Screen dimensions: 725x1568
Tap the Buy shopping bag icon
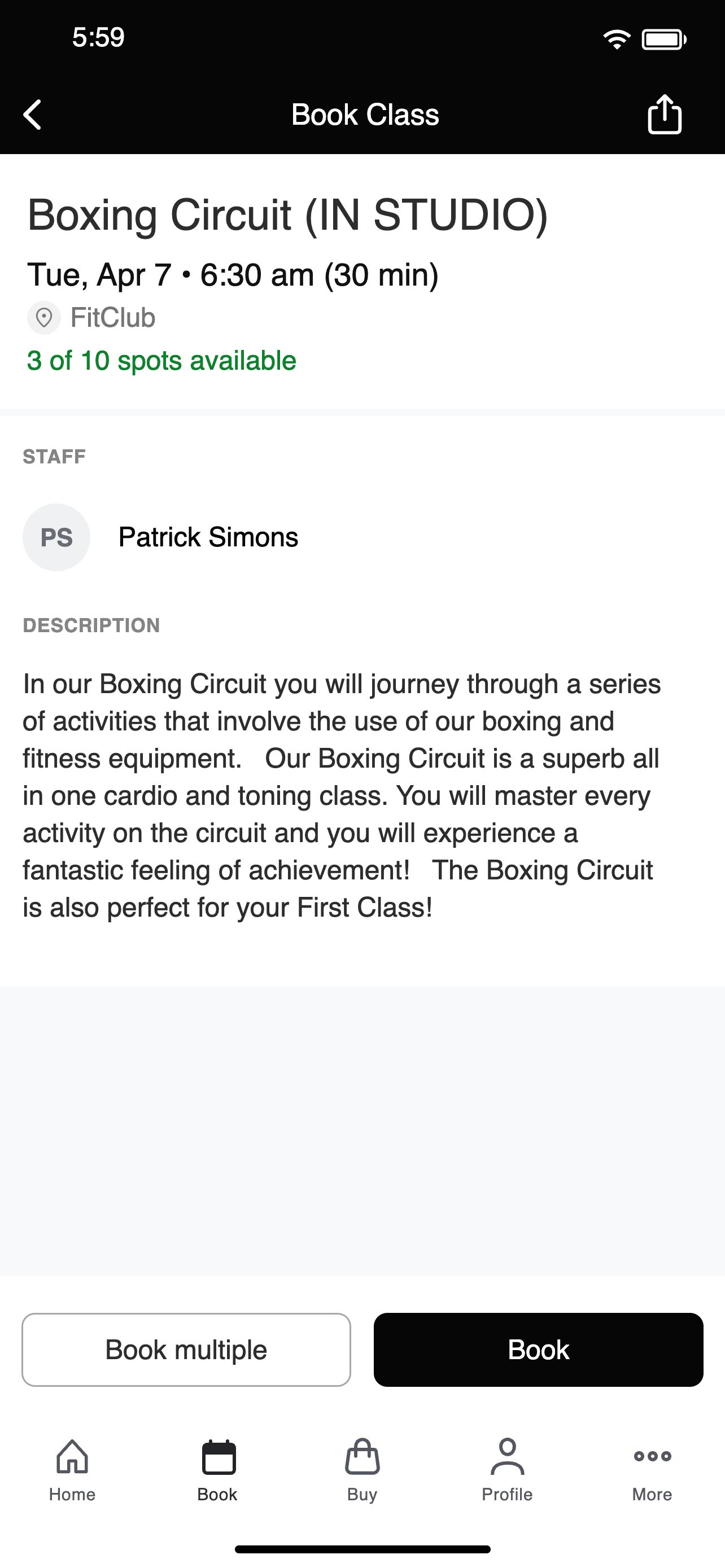362,1457
